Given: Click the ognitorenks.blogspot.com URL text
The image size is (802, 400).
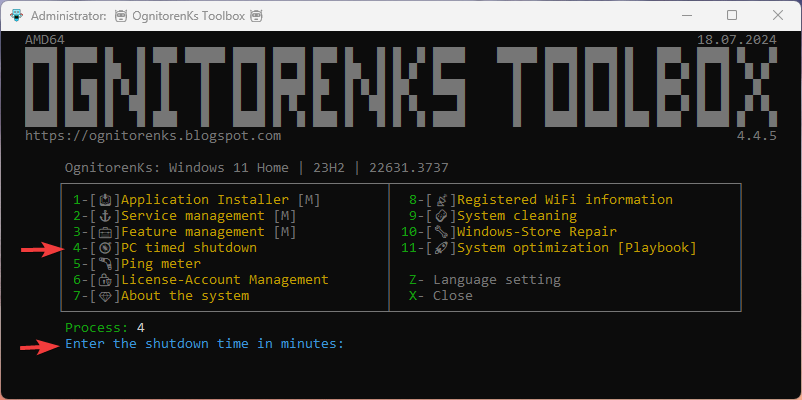Looking at the screenshot, I should click(153, 136).
